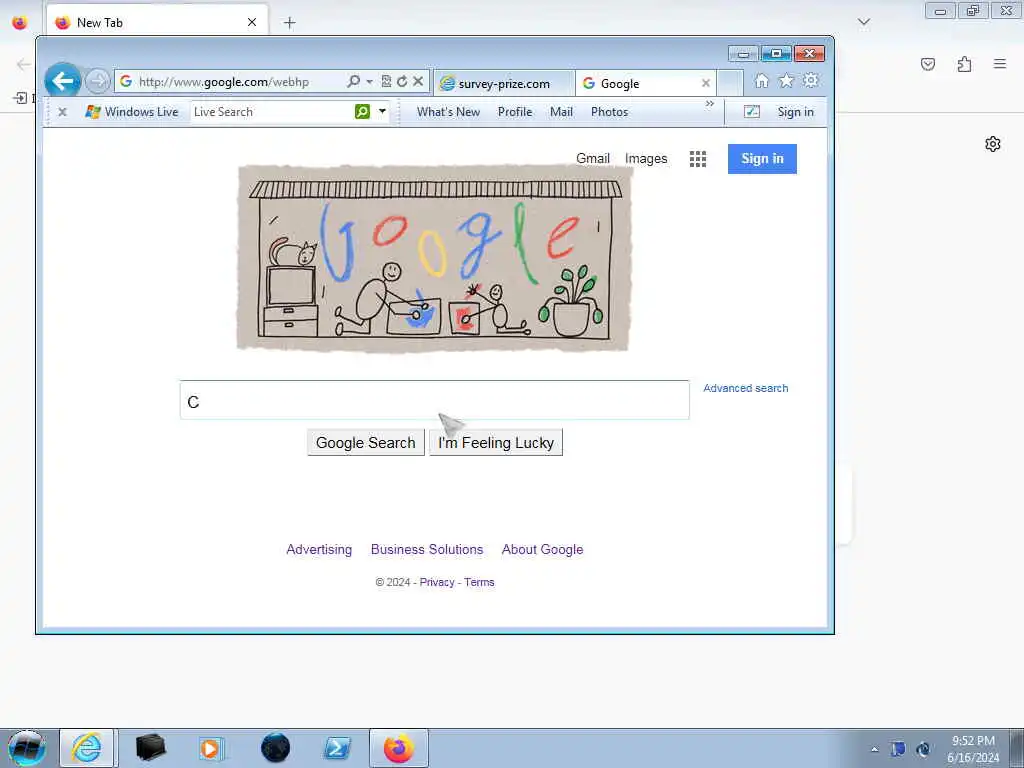Expand the Windows Live toolbar overflow chevron

(x=710, y=104)
